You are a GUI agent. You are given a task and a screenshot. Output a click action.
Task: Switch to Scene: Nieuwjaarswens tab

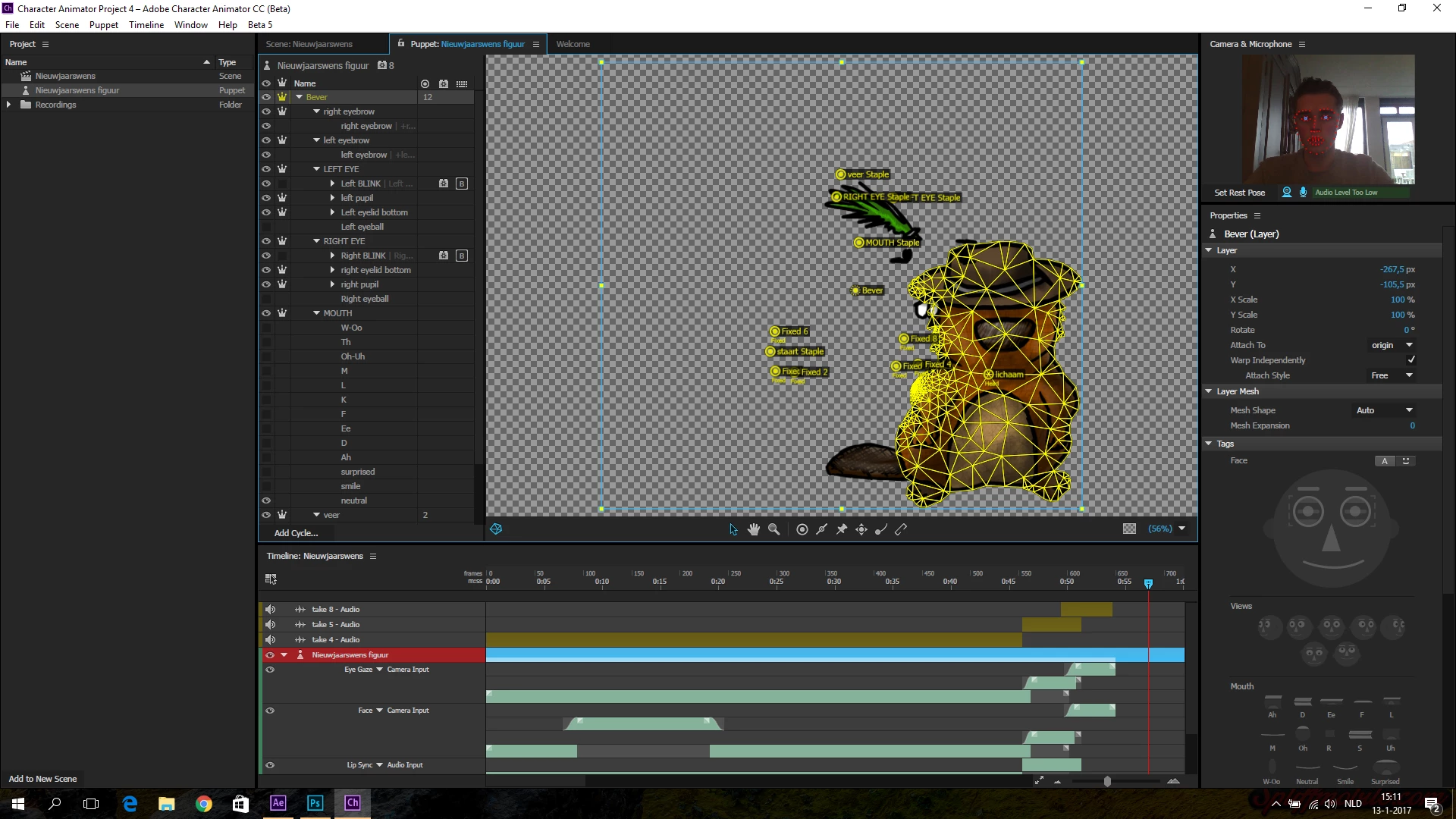309,44
